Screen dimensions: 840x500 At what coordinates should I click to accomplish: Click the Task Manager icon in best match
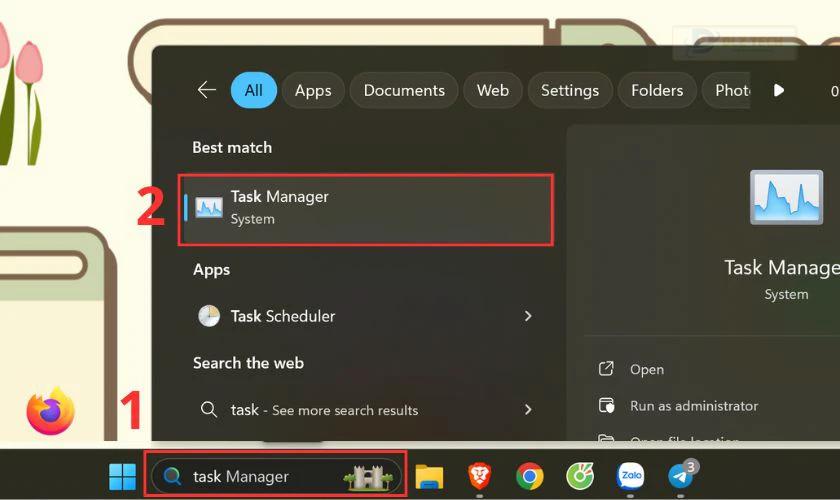(209, 207)
